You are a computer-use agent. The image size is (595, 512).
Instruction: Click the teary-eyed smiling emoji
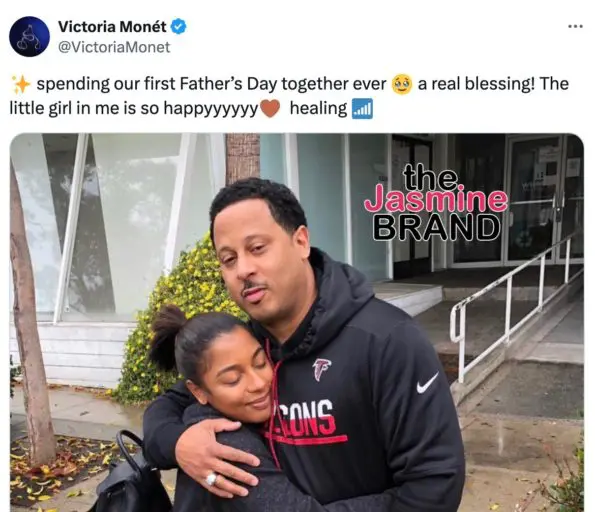402,84
